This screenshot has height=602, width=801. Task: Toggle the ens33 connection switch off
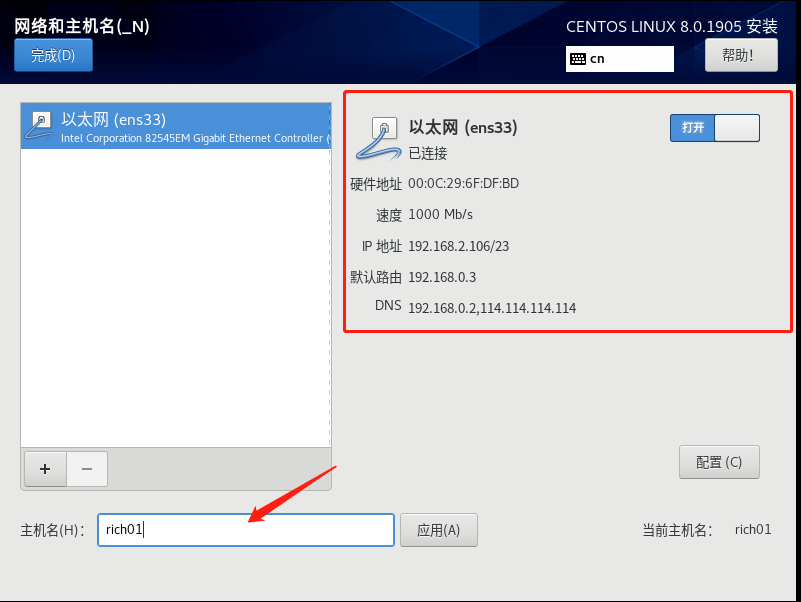pos(715,128)
